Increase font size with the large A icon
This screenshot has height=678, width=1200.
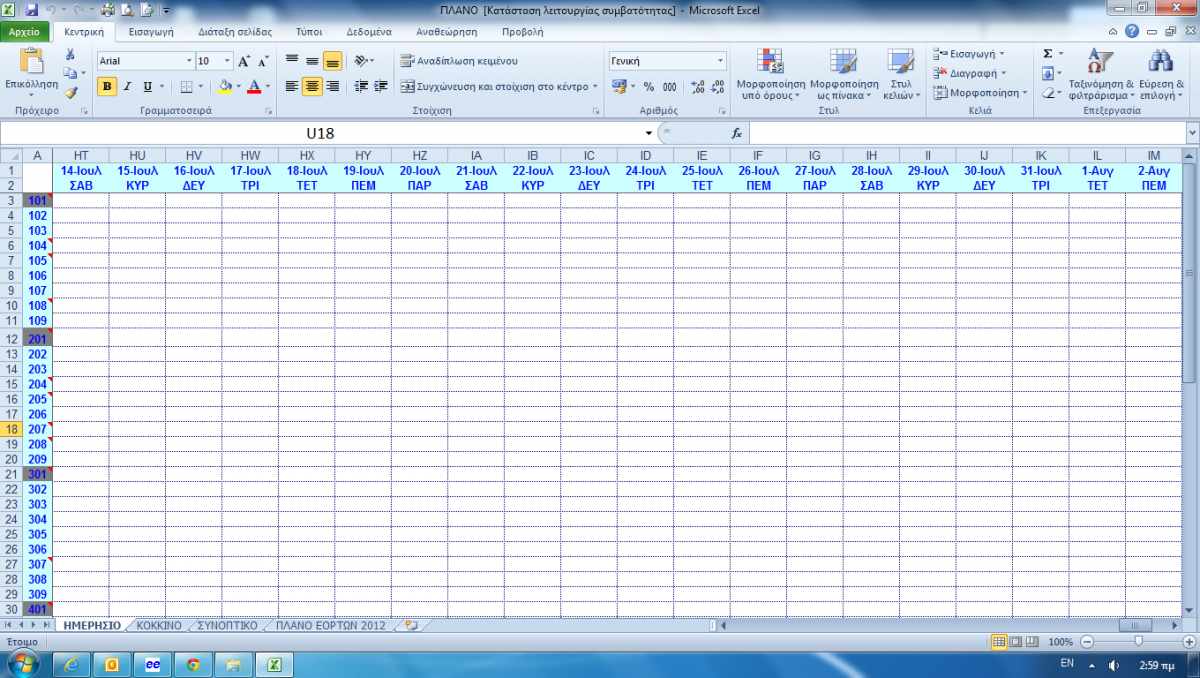245,61
